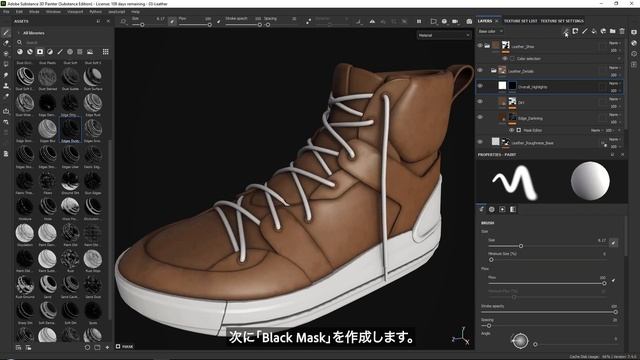Toggle visibility of Dirt layer
Image resolution: width=640 pixels, height=360 pixels.
[480, 101]
